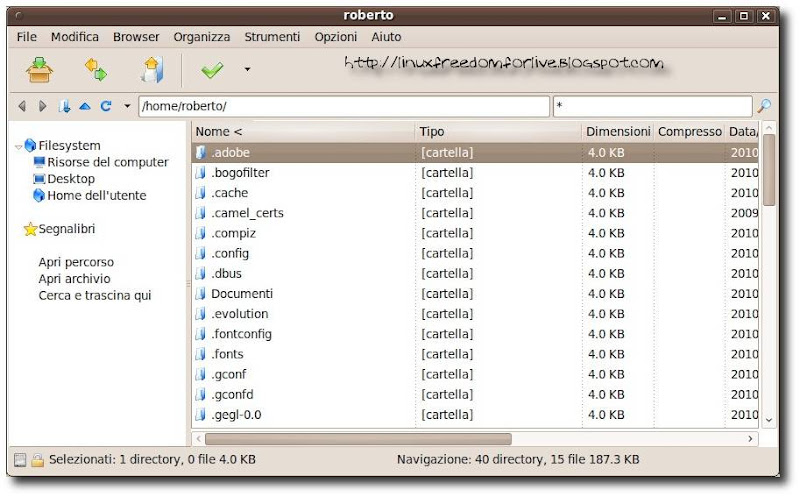Click the .compiz folder icon
Viewport: 800px width, 497px height.
click(201, 233)
